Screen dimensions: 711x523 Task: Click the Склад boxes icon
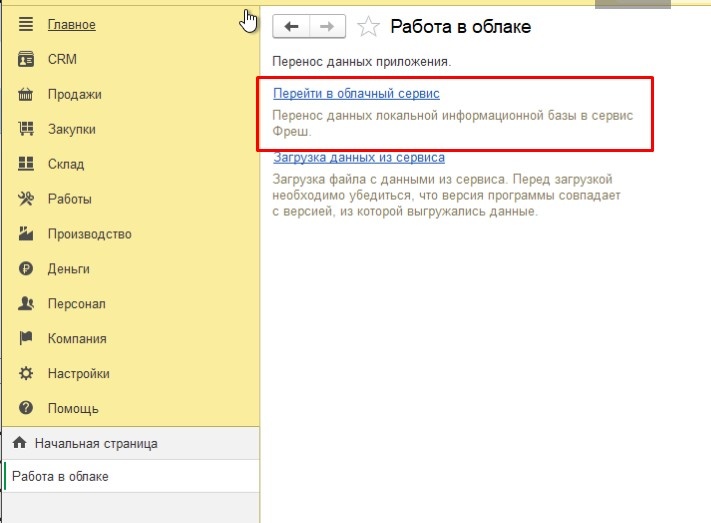click(x=26, y=164)
